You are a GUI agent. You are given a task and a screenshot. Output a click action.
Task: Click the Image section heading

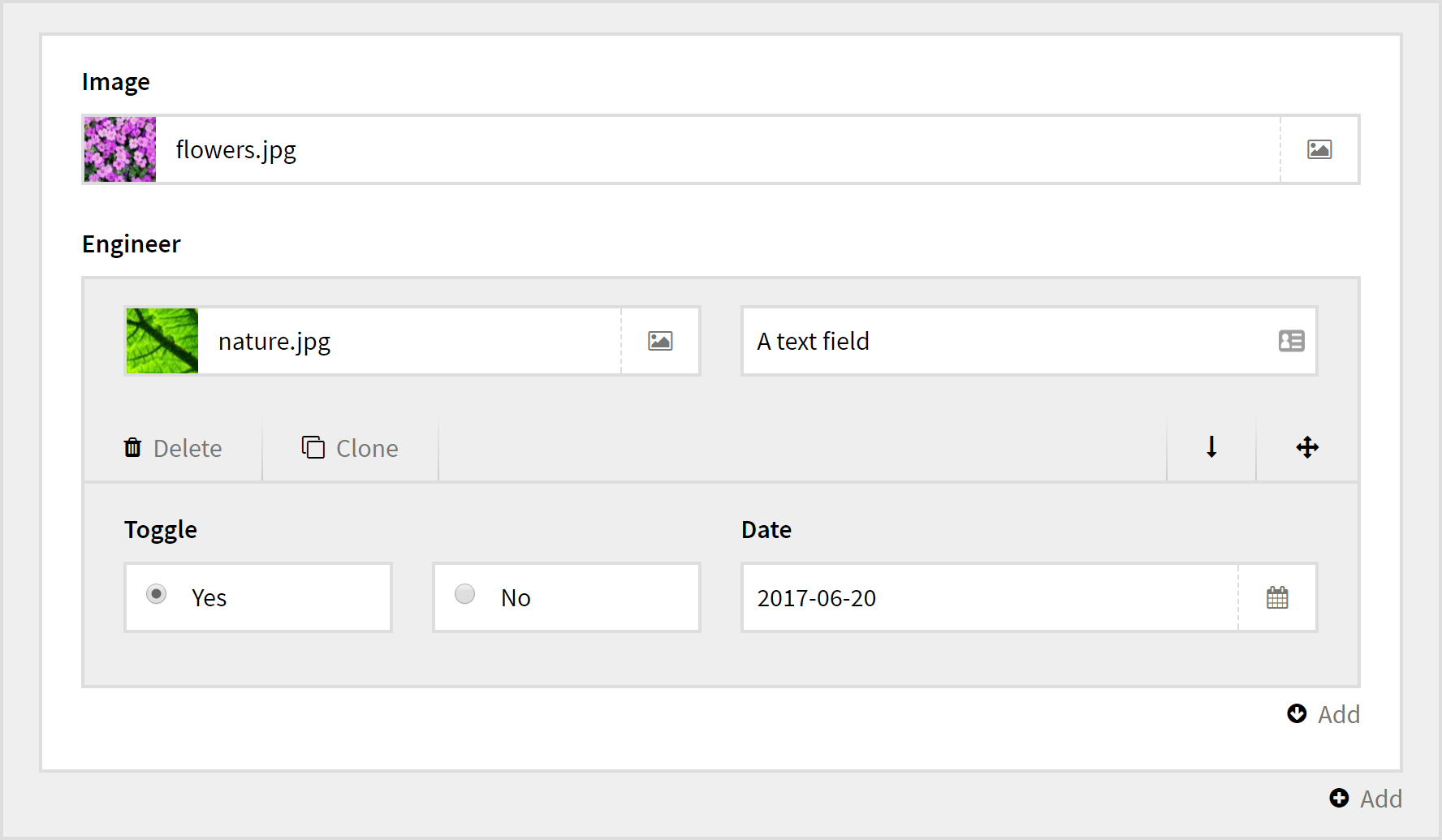pyautogui.click(x=115, y=81)
